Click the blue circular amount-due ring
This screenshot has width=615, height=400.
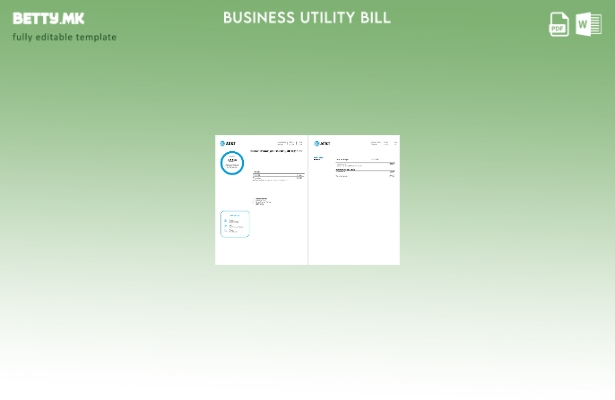click(x=232, y=163)
